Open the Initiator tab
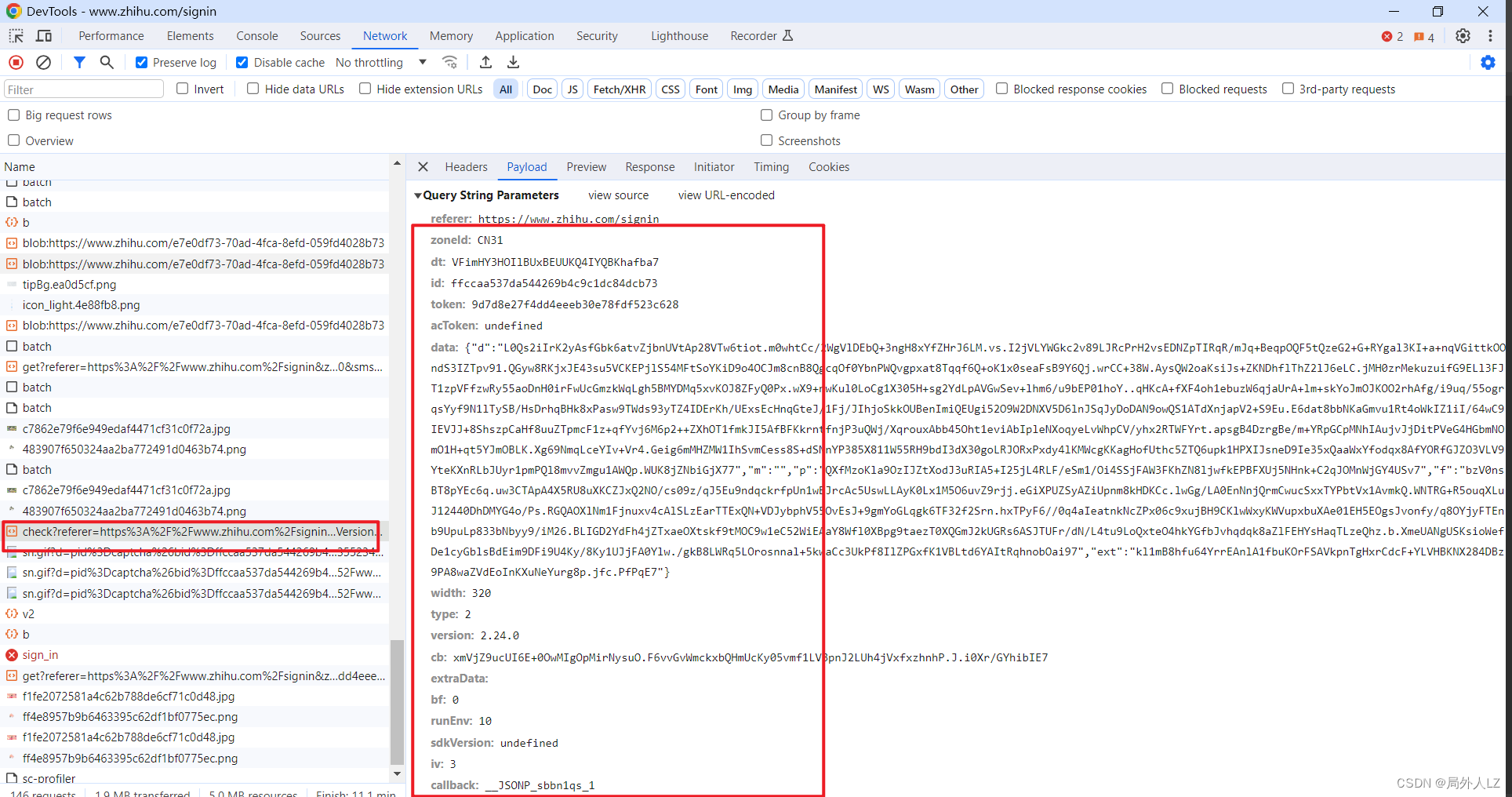The image size is (1512, 797). coord(714,167)
